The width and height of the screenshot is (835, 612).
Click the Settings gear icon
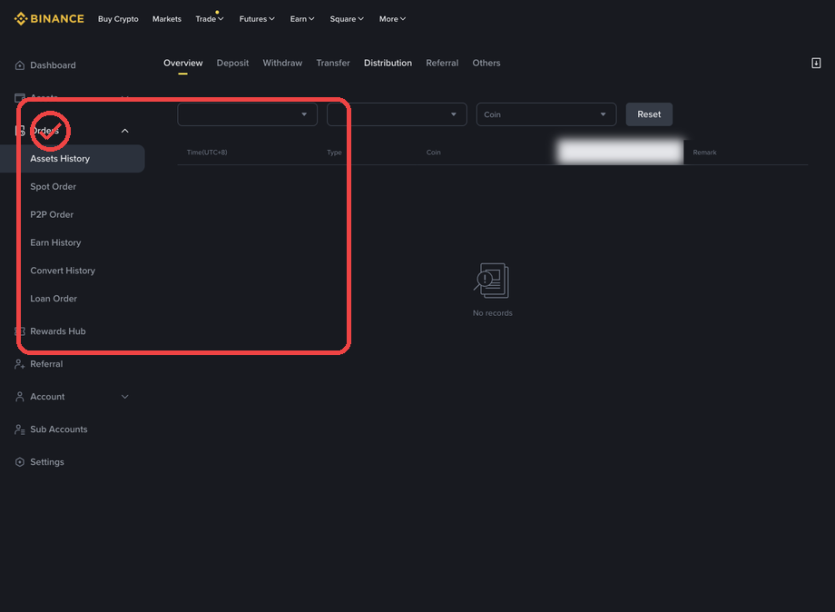(20, 462)
